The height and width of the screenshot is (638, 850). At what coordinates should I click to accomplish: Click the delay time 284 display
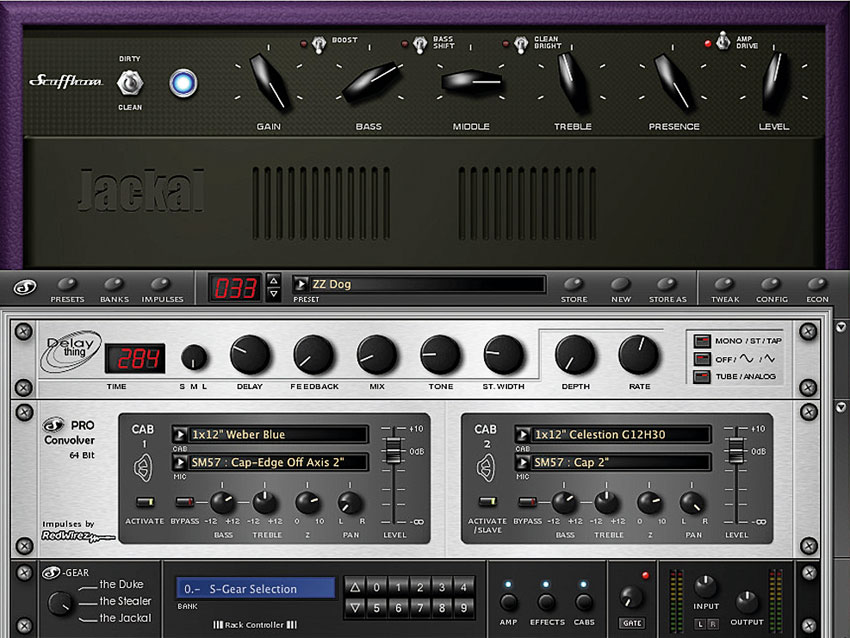pos(134,358)
